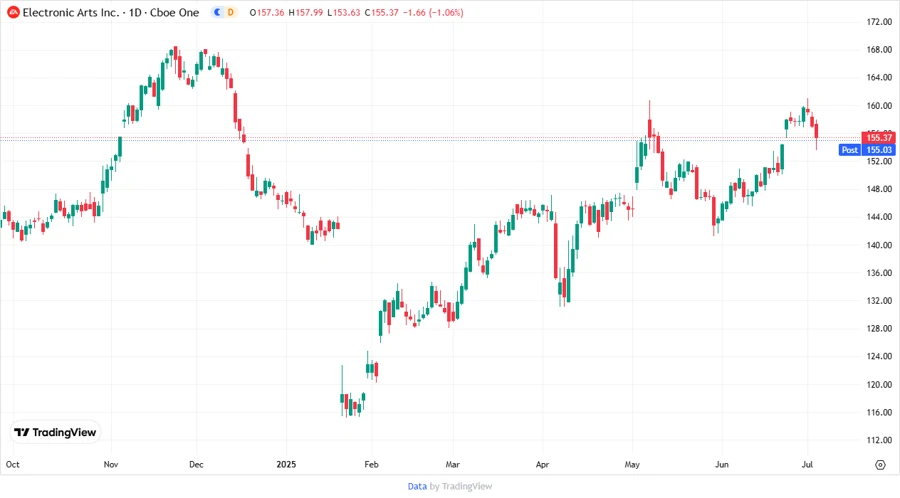Click the 2025 label on time axis

[x=286, y=464]
